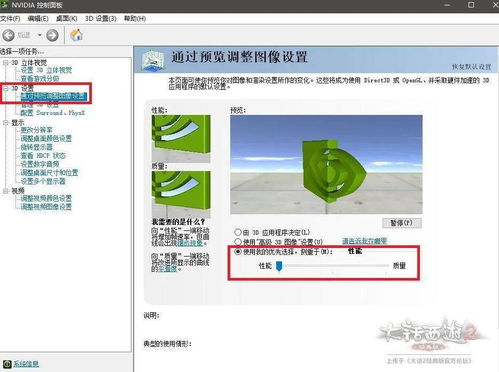Collapse the 显示 tree node

tap(6, 123)
